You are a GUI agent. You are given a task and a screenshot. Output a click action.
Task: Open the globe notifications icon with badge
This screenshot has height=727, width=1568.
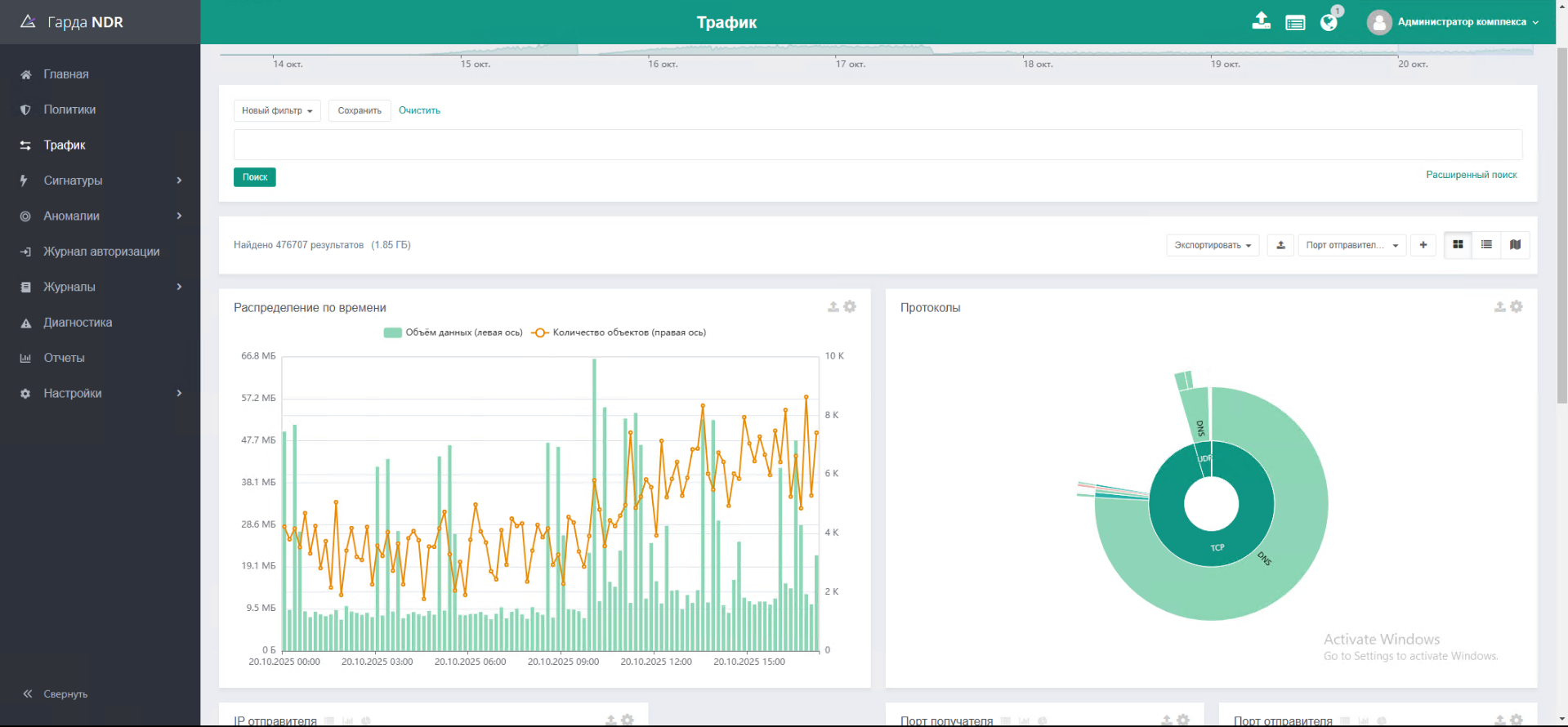pyautogui.click(x=1329, y=22)
